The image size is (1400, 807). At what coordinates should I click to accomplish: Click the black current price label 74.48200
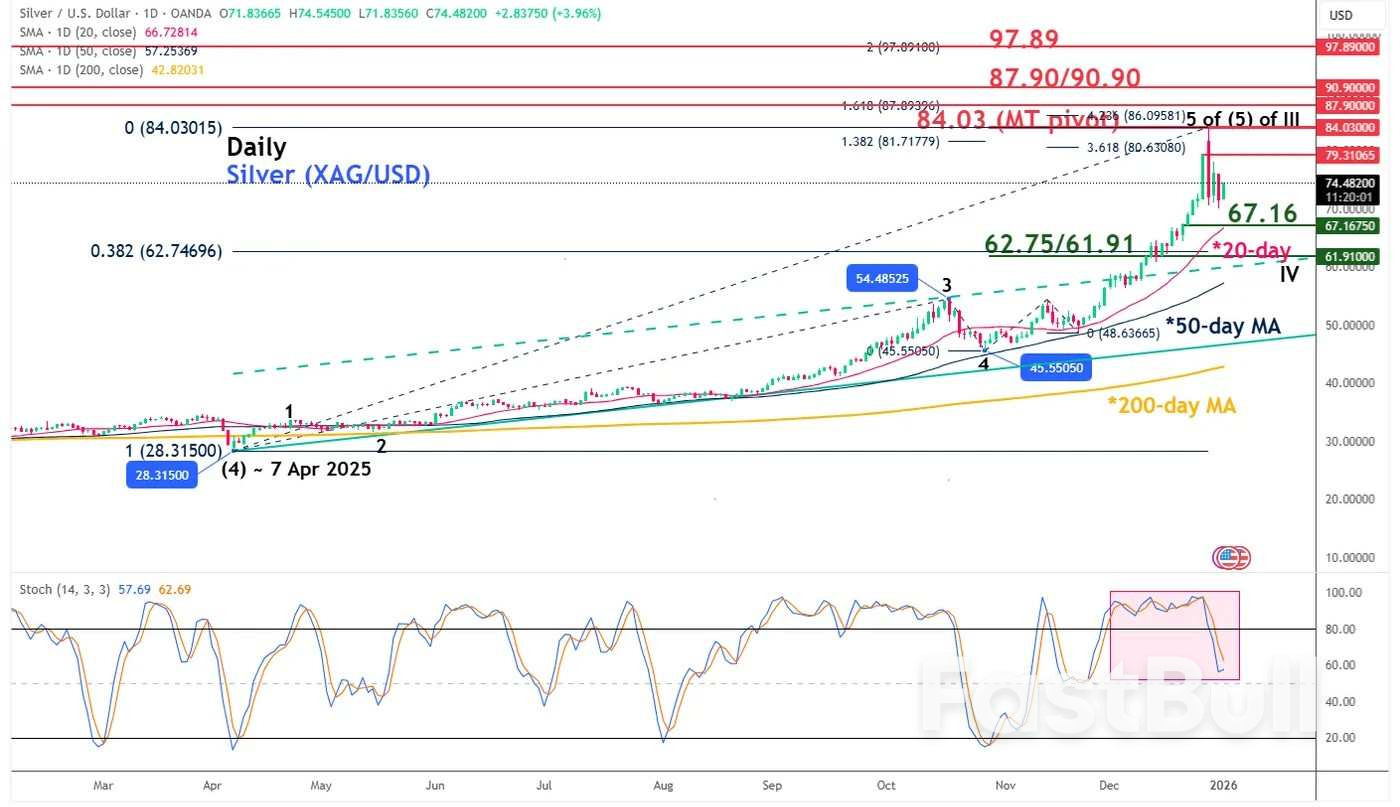coord(1348,184)
